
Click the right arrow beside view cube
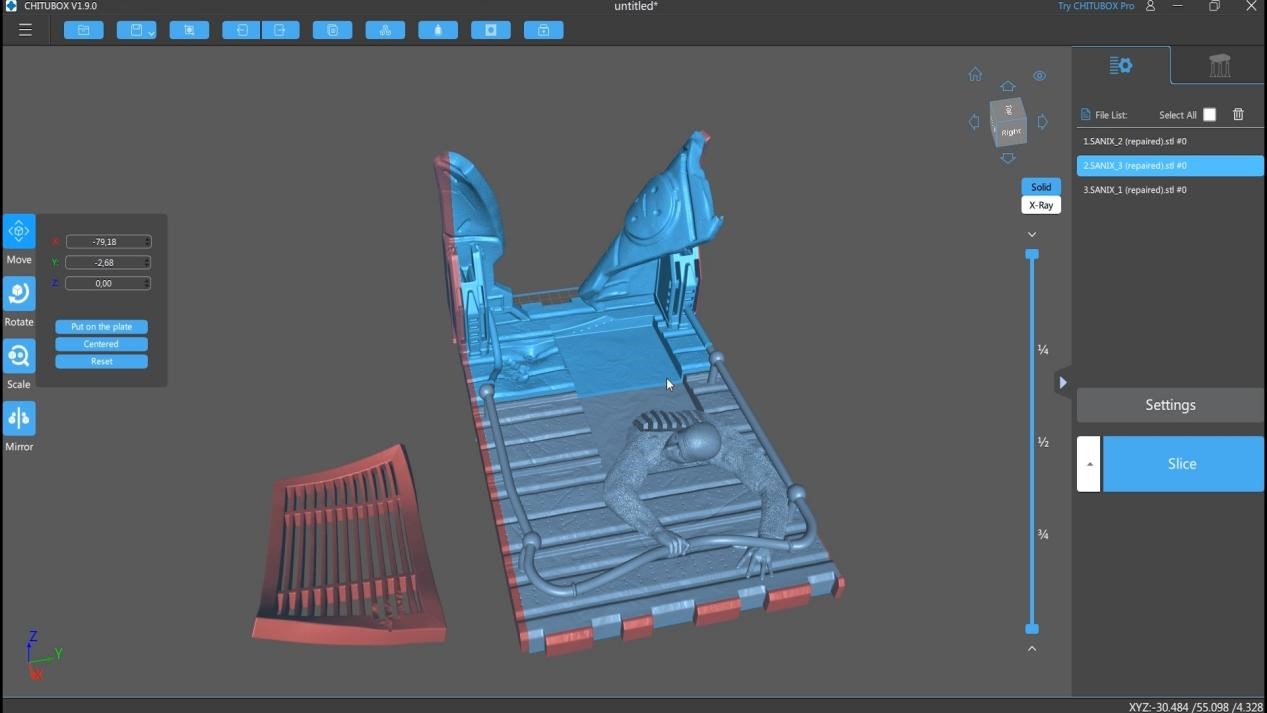click(x=1043, y=122)
